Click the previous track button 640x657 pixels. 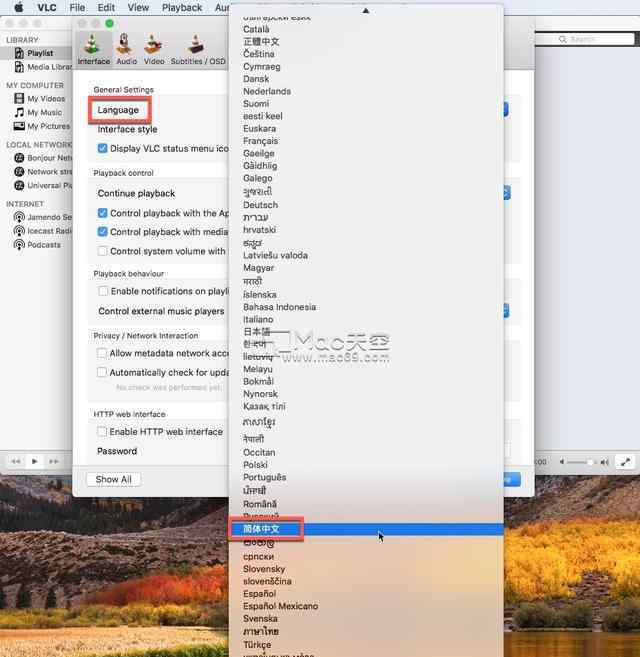pyautogui.click(x=16, y=461)
